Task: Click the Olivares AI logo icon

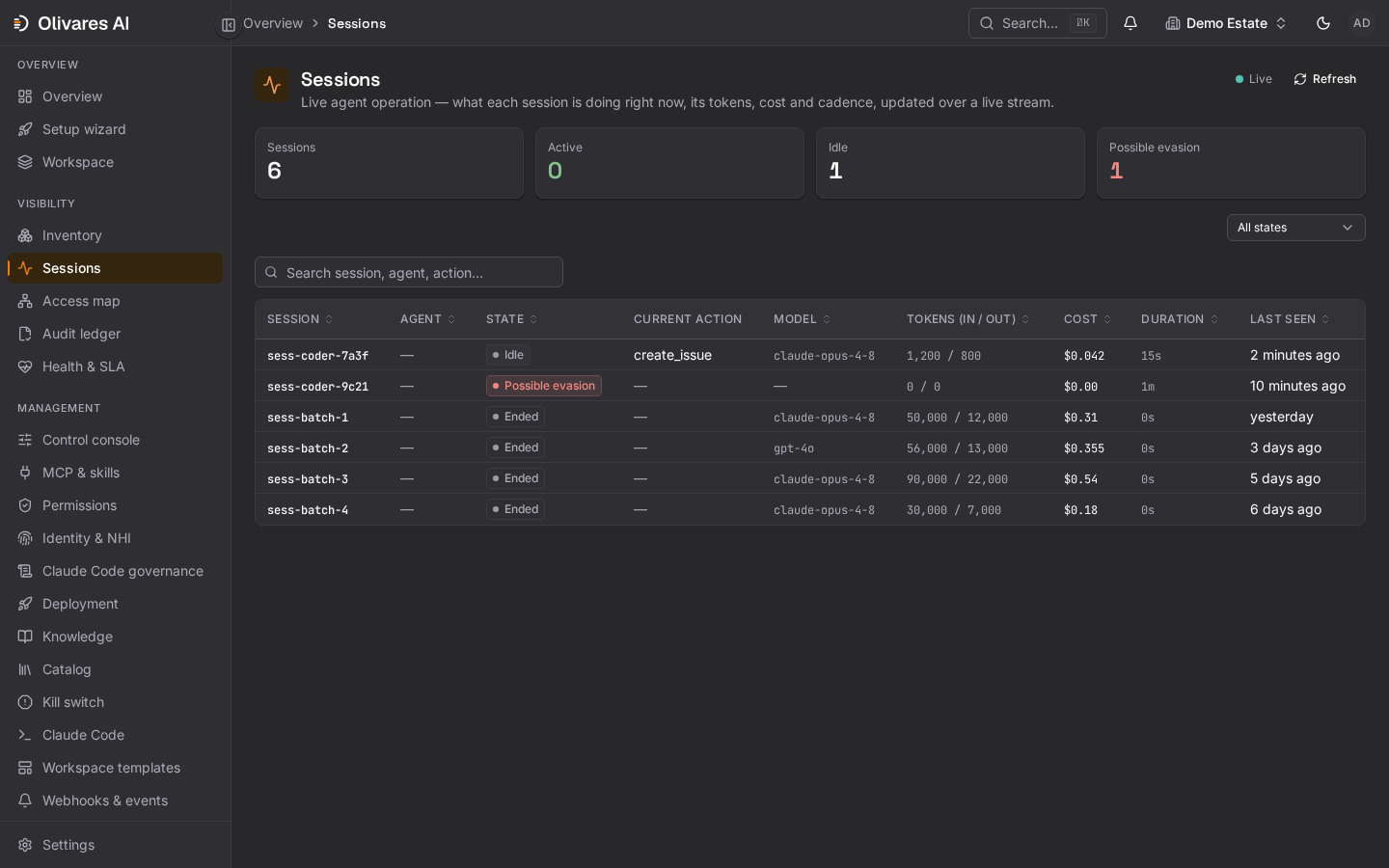Action: (x=21, y=23)
